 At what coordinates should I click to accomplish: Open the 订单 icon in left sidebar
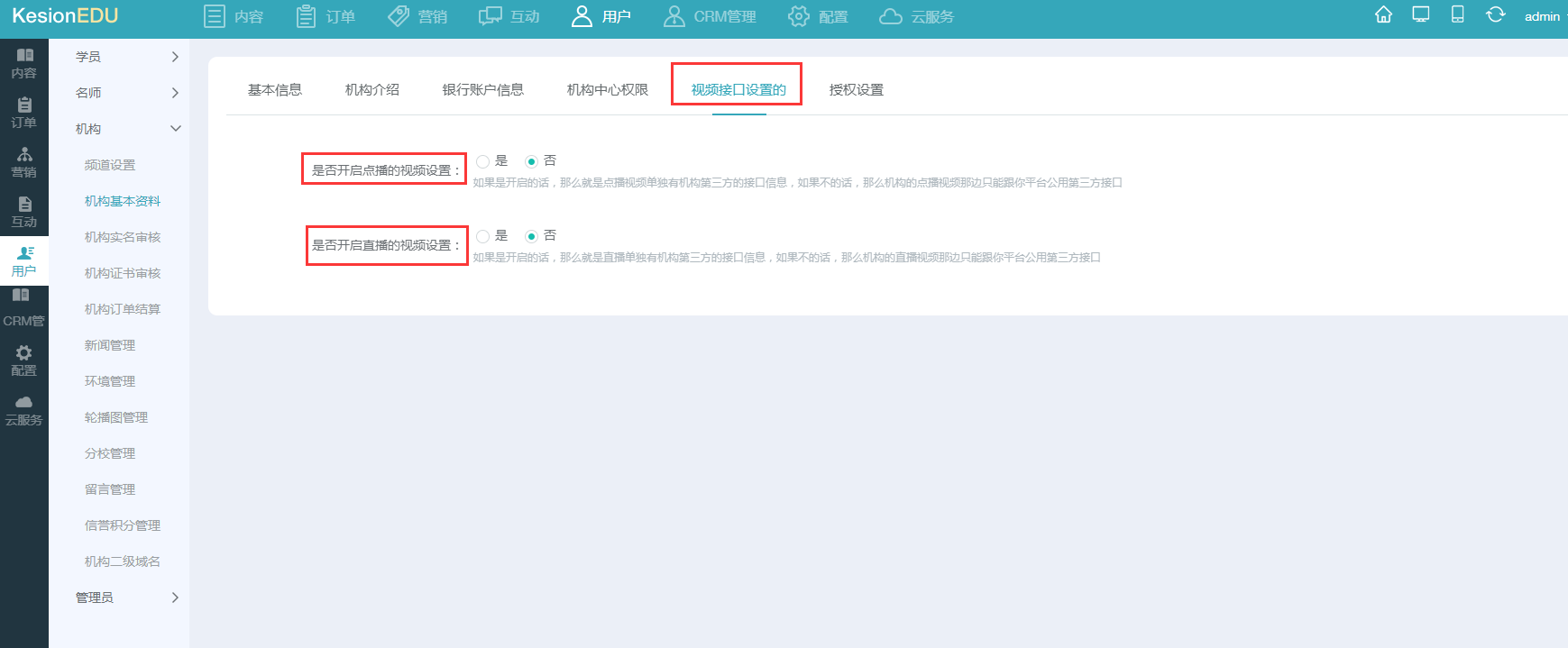(x=24, y=113)
